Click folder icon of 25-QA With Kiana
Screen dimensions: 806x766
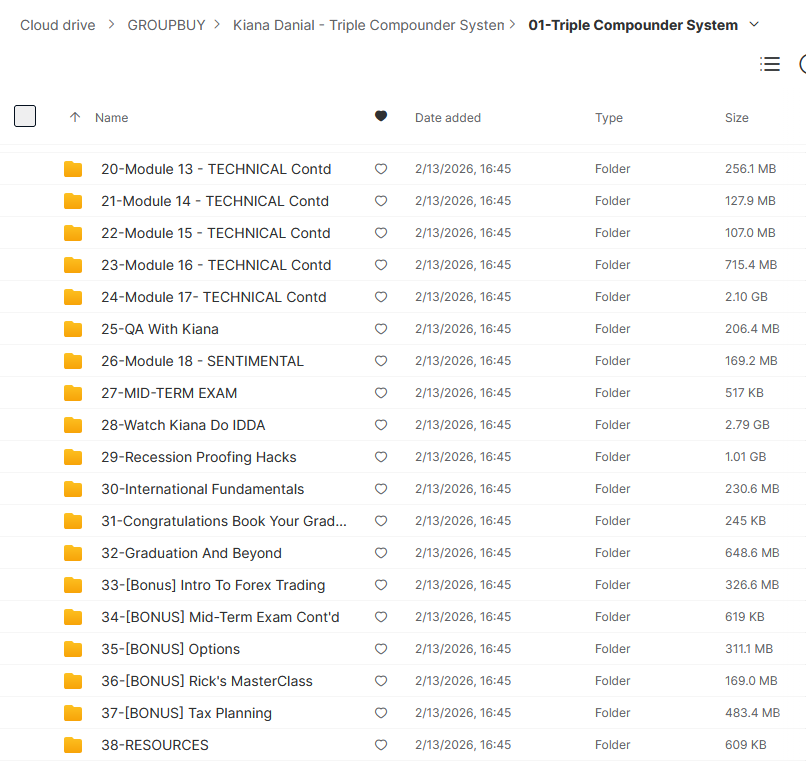click(73, 329)
